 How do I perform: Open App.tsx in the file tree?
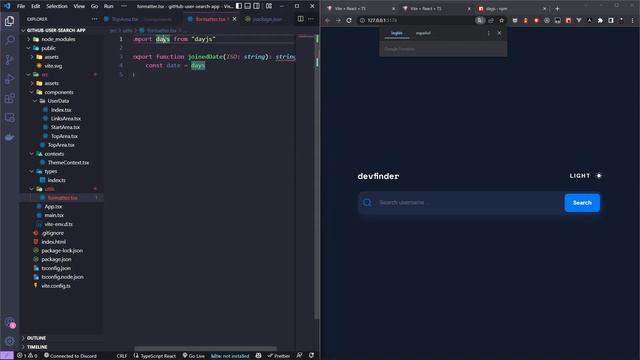click(53, 207)
